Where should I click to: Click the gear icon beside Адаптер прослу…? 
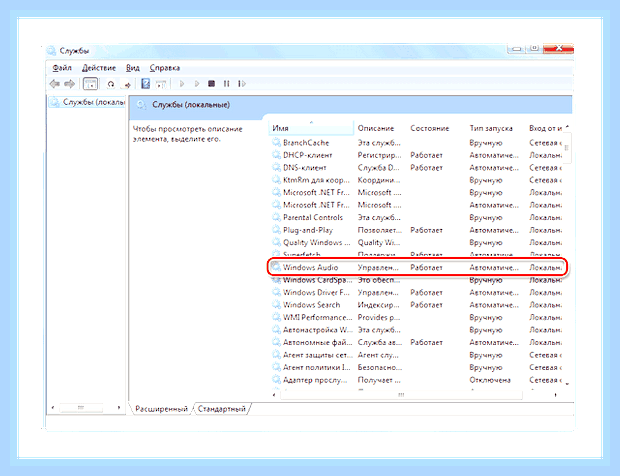click(x=276, y=380)
